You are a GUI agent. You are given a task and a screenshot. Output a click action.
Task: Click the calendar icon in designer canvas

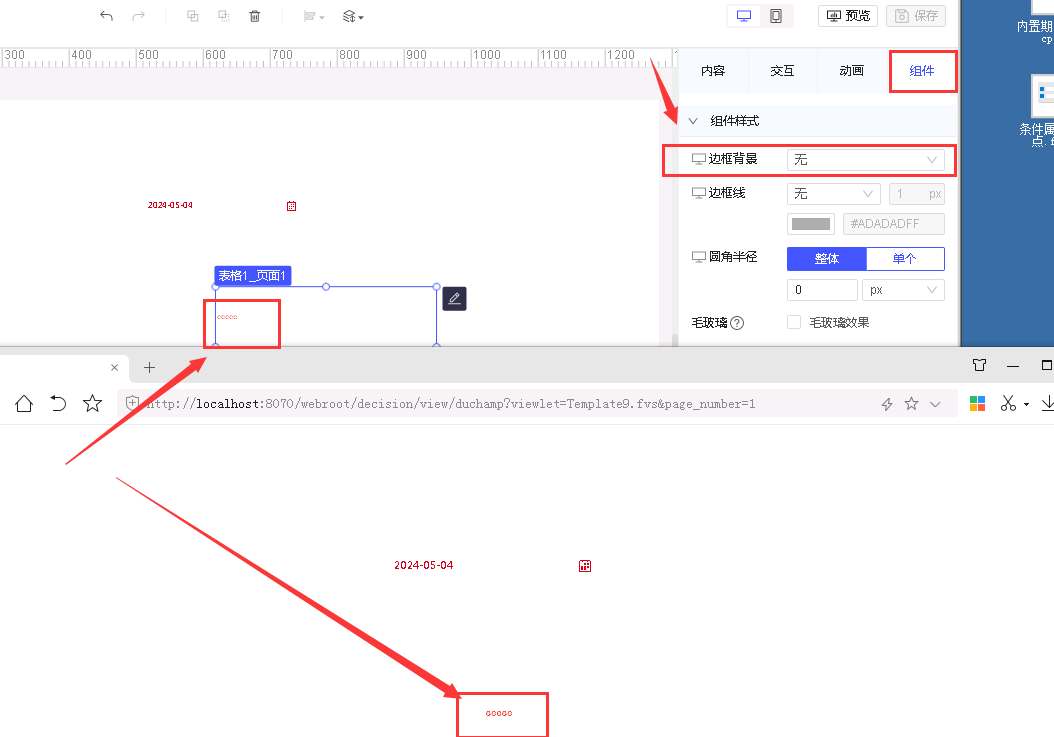291,206
